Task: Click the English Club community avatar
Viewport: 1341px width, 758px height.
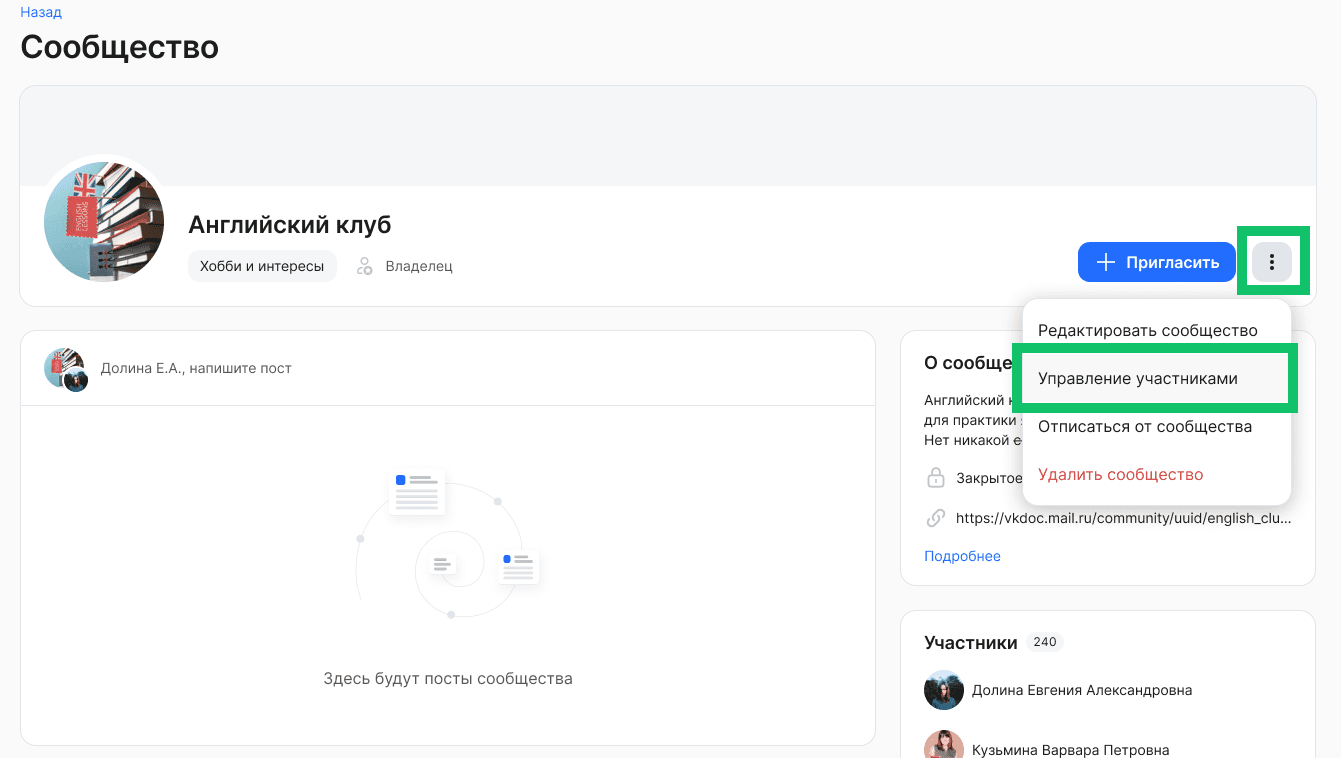Action: click(x=104, y=222)
